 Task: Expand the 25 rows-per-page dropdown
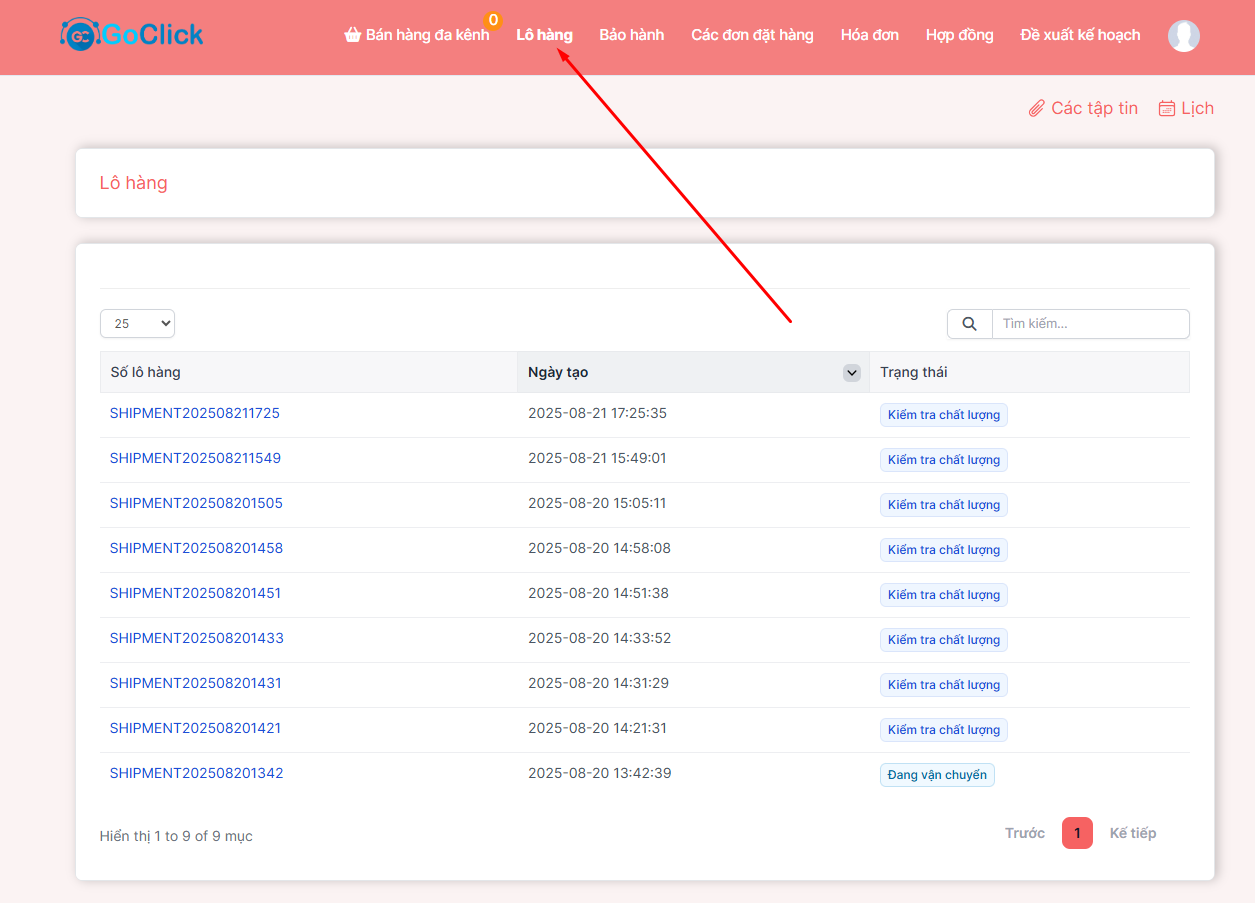click(x=137, y=323)
